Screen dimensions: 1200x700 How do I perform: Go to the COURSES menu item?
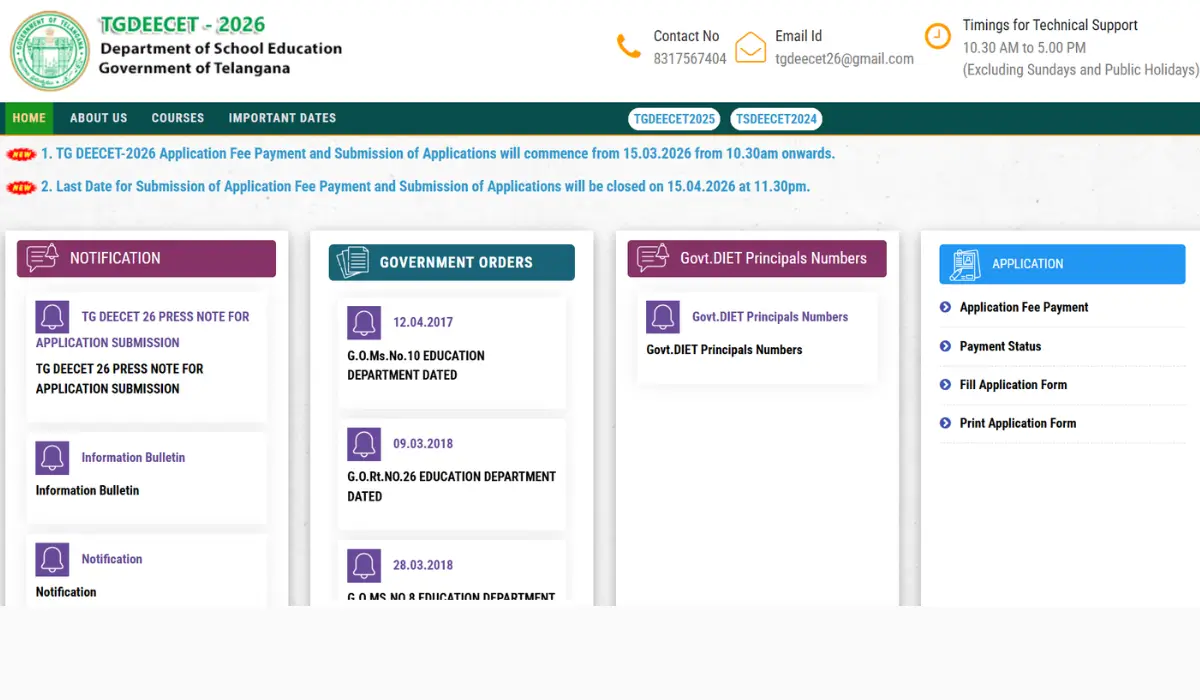178,118
